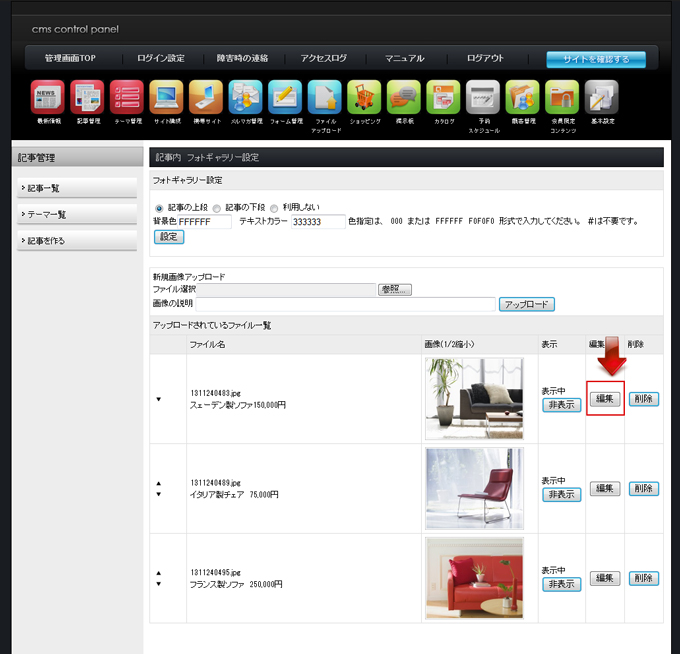Go to 管理画面TOP in the top menu
This screenshot has height=654, width=680.
[70, 59]
